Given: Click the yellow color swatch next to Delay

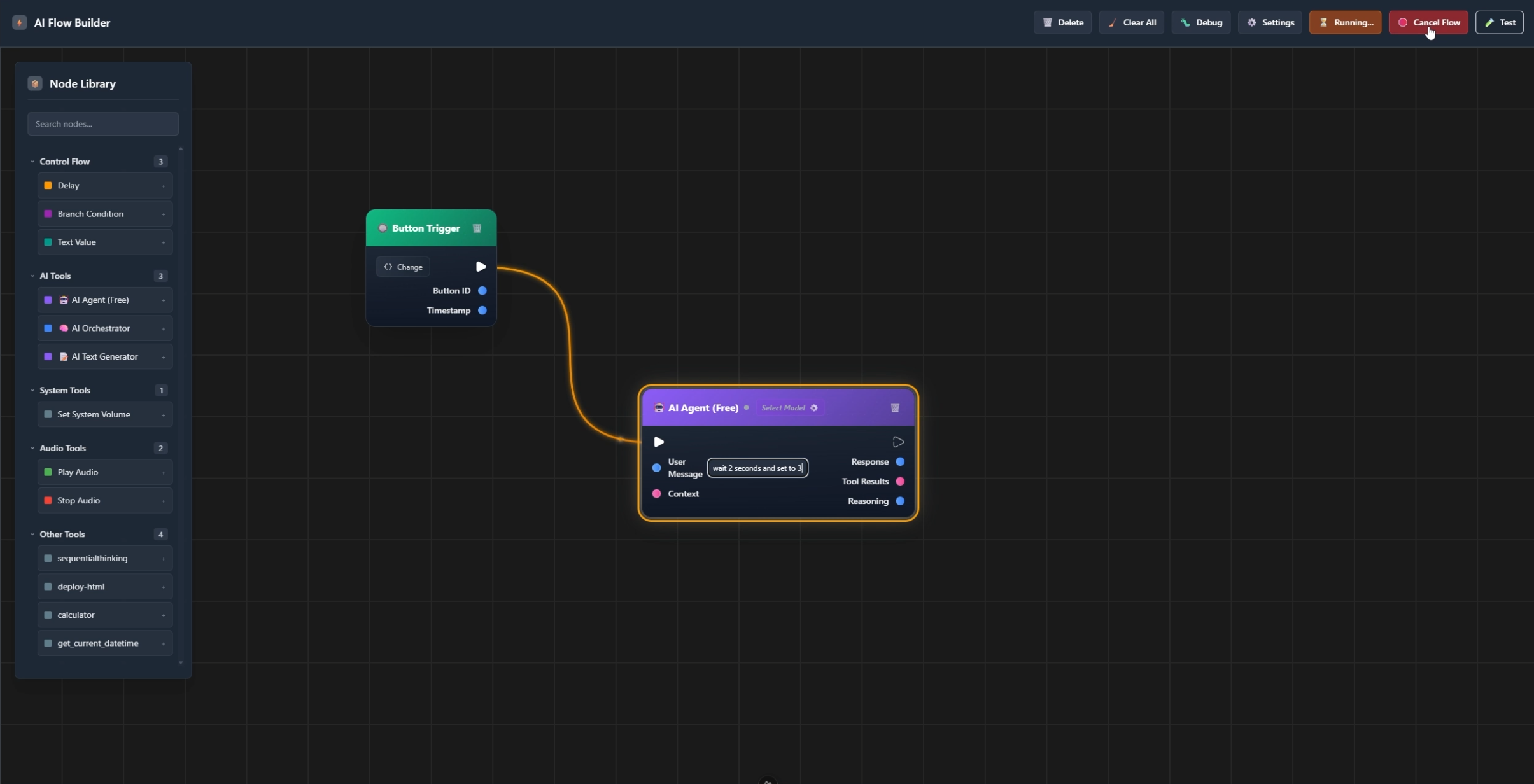Looking at the screenshot, I should click(48, 185).
